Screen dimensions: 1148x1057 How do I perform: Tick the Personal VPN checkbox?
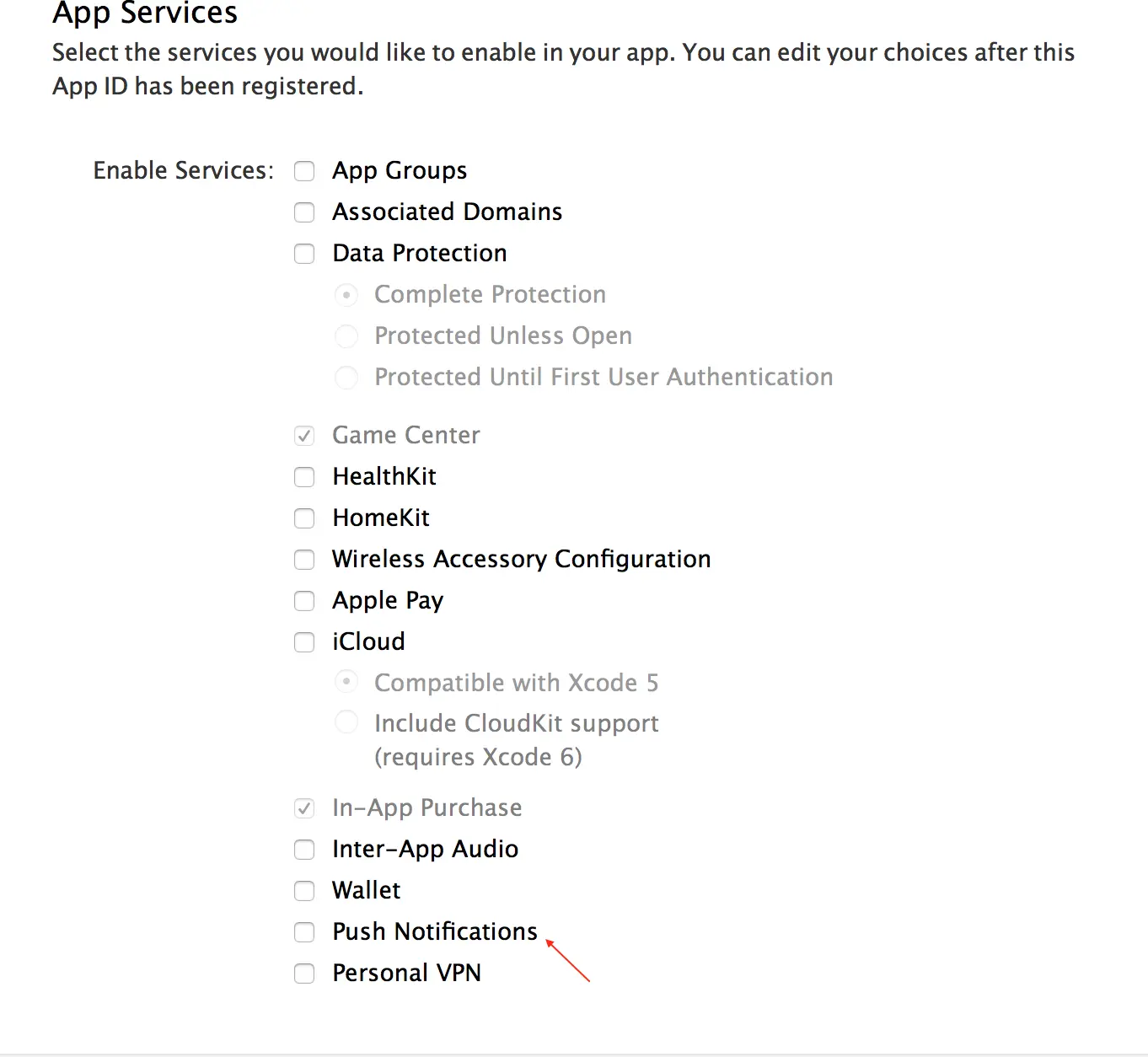pos(304,974)
